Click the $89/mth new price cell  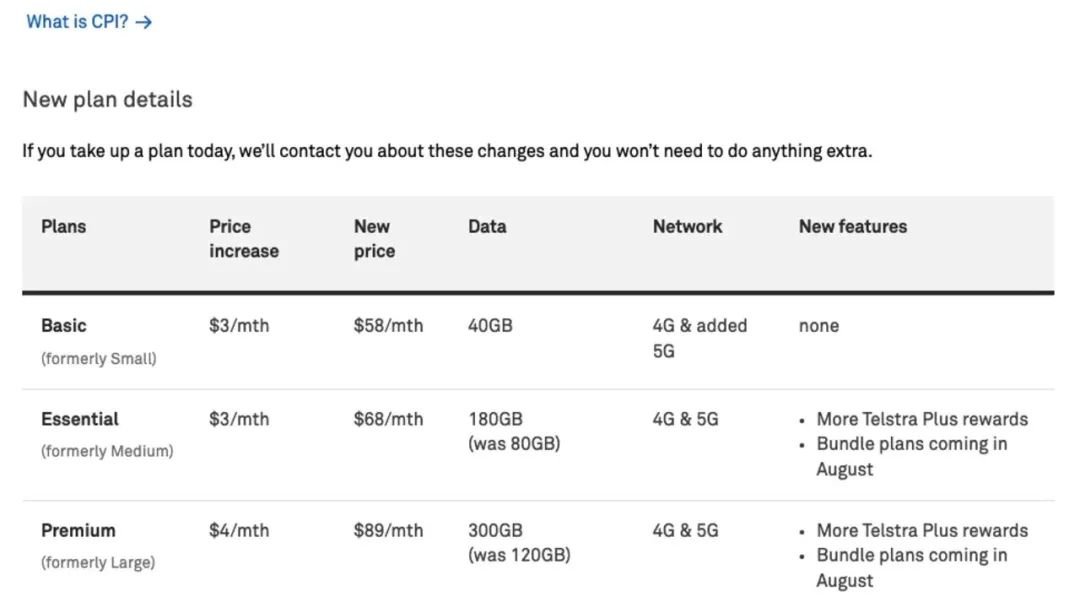coord(388,531)
